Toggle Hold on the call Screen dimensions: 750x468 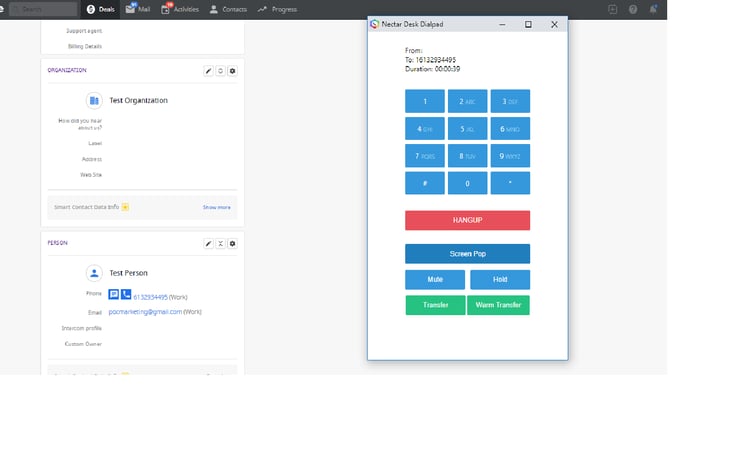coord(500,279)
